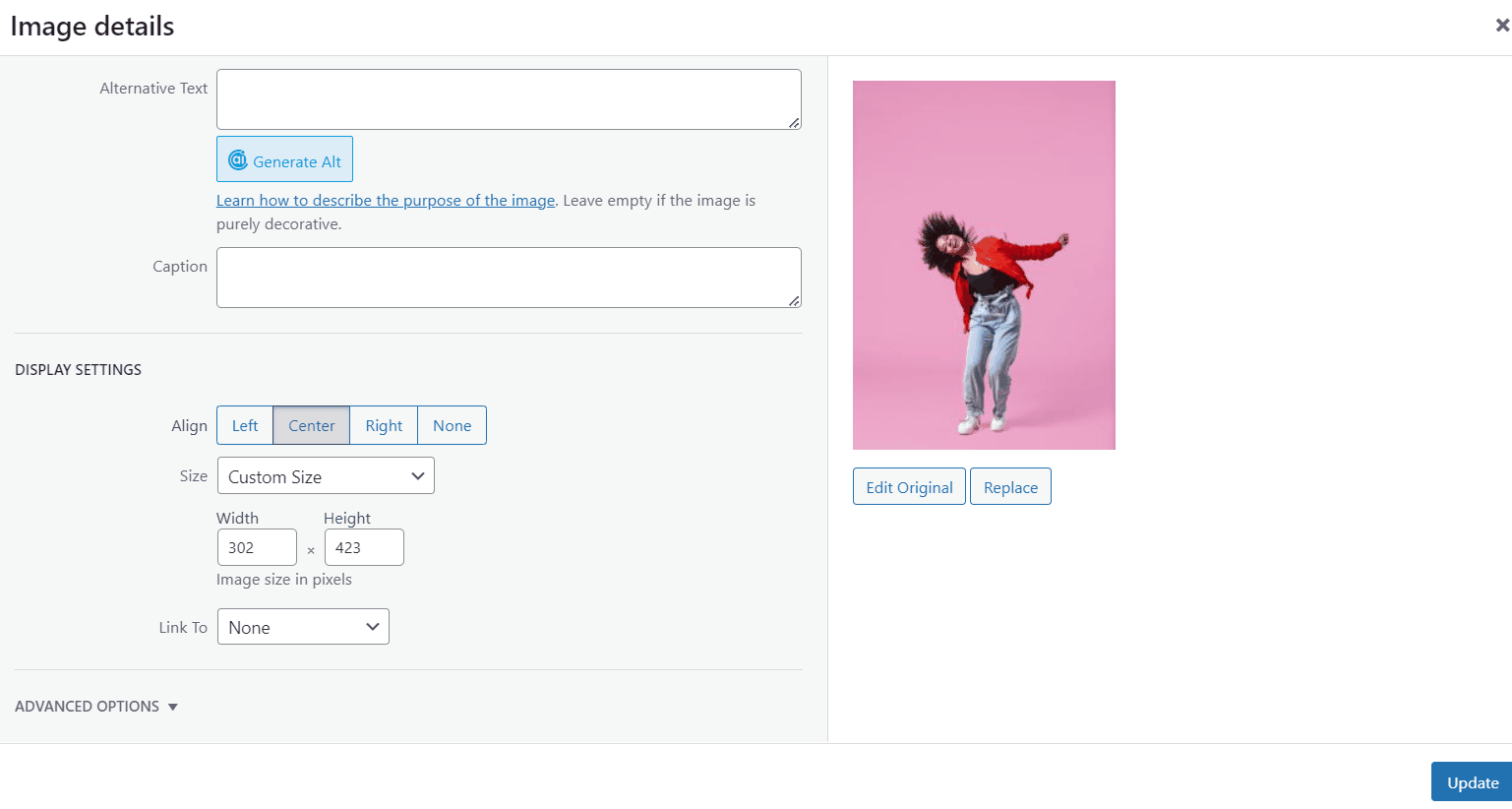Choose None alignment option

pos(453,425)
